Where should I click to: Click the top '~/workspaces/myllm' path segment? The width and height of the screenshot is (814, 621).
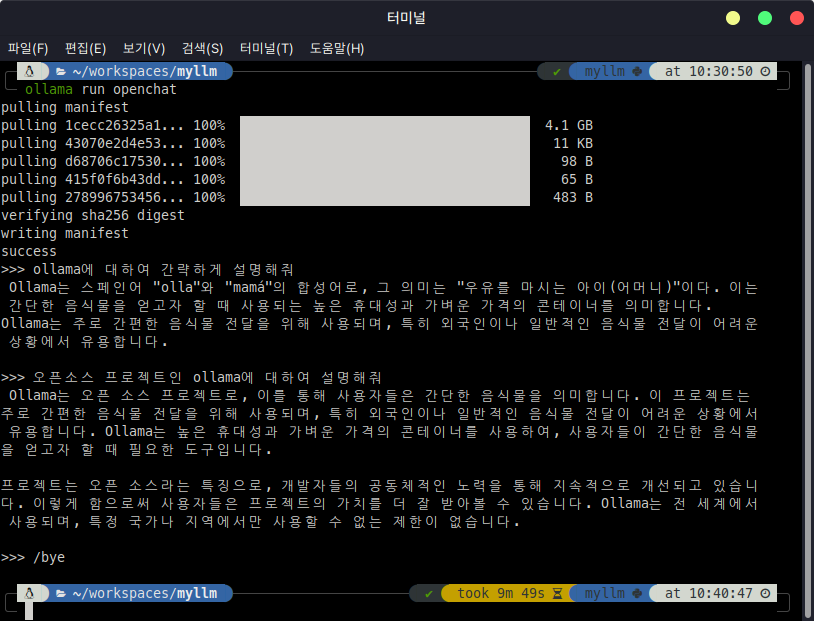click(x=145, y=71)
